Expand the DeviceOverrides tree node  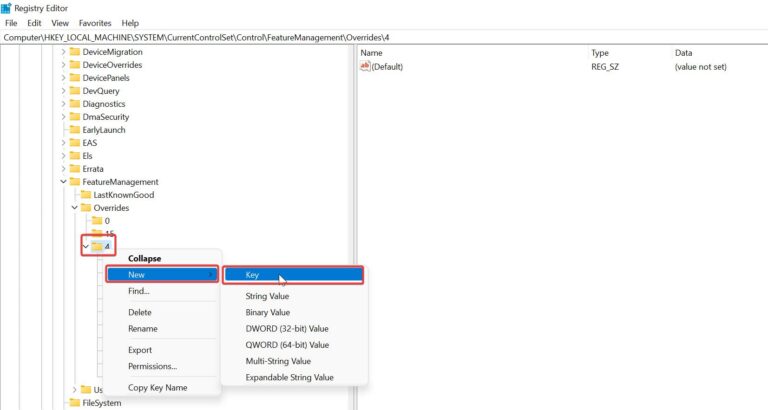click(x=63, y=65)
